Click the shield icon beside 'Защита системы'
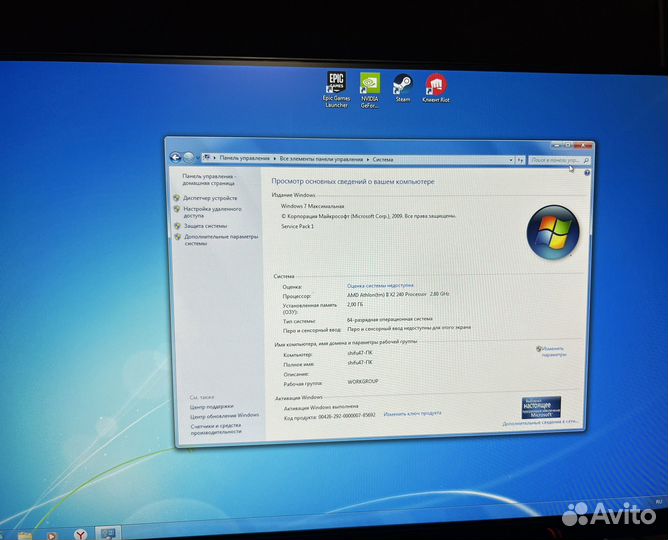The width and height of the screenshot is (668, 540). (x=177, y=226)
